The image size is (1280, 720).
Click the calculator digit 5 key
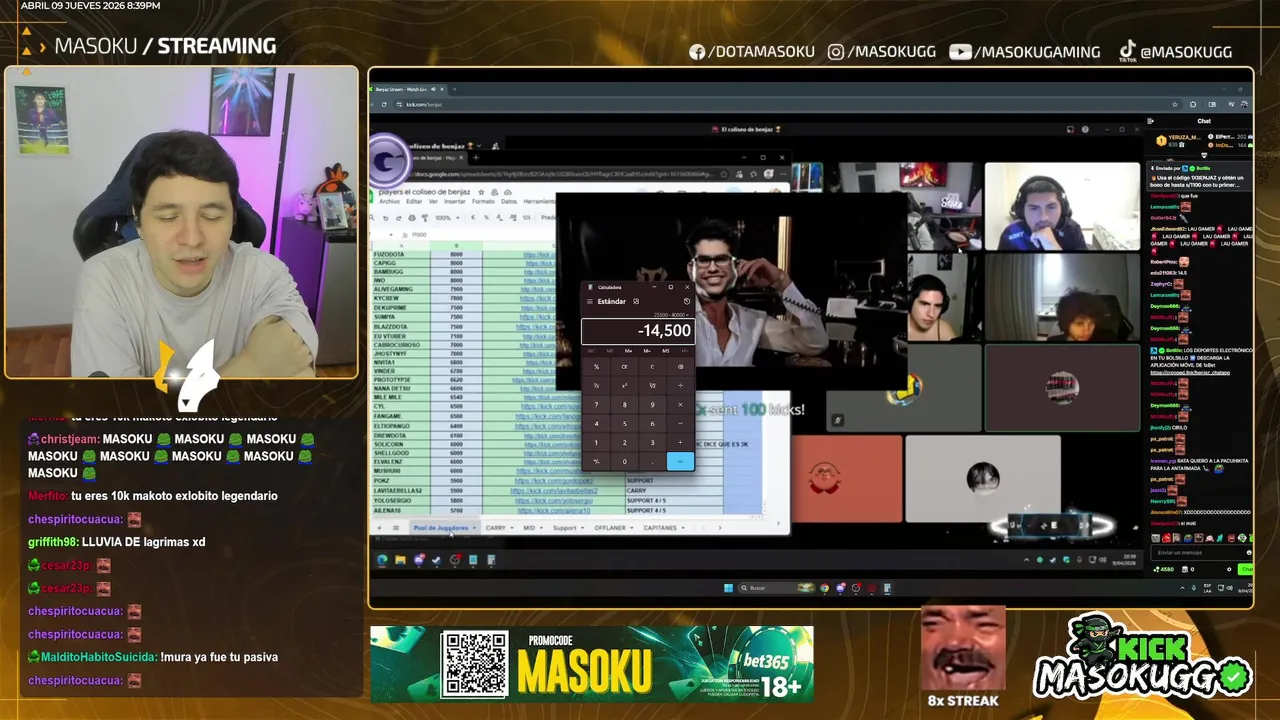[624, 424]
